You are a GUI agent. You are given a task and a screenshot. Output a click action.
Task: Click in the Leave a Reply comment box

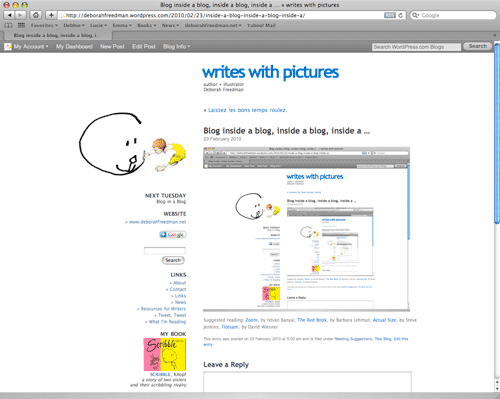click(x=307, y=382)
